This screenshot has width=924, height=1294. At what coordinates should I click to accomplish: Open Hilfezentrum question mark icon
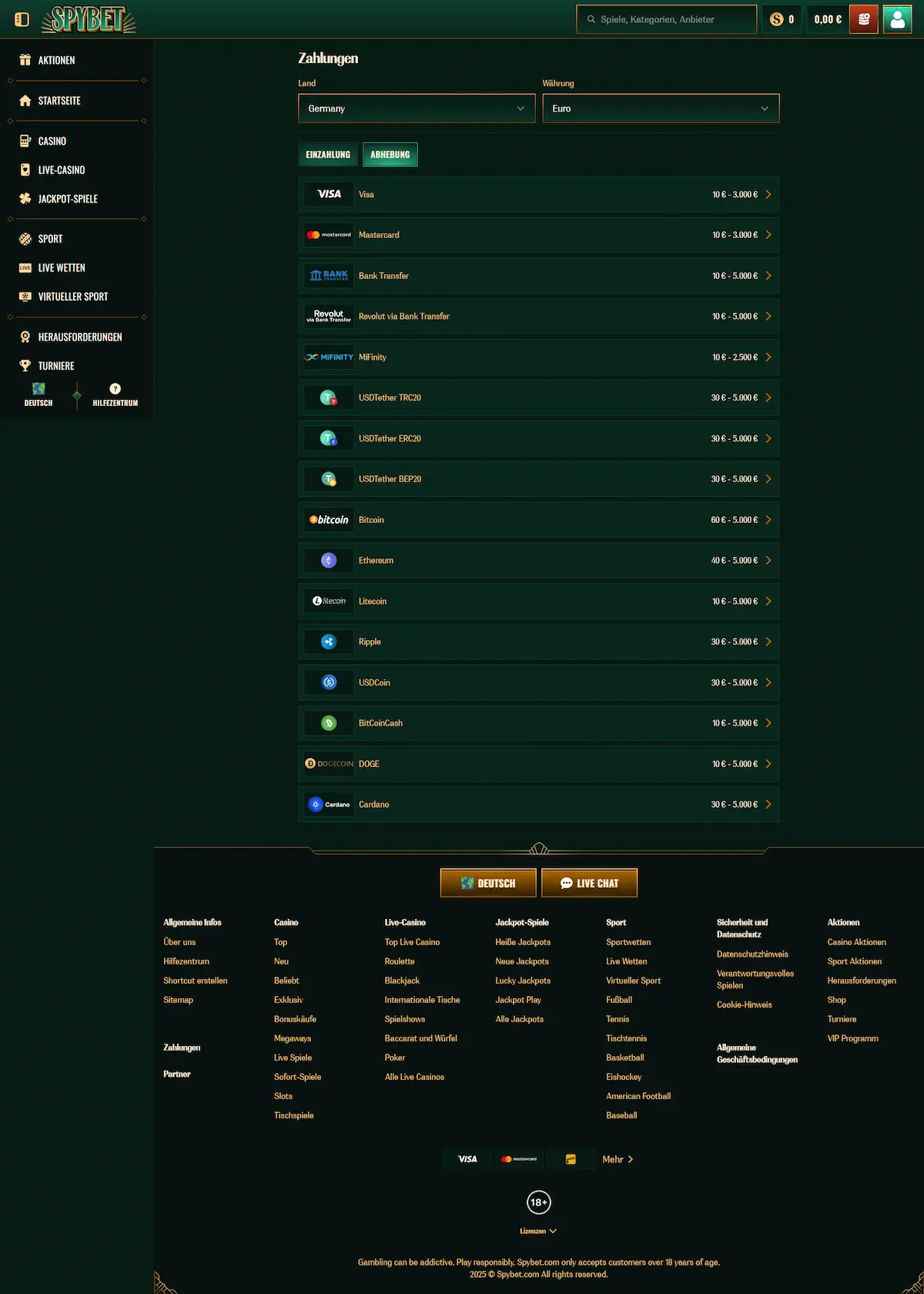115,389
